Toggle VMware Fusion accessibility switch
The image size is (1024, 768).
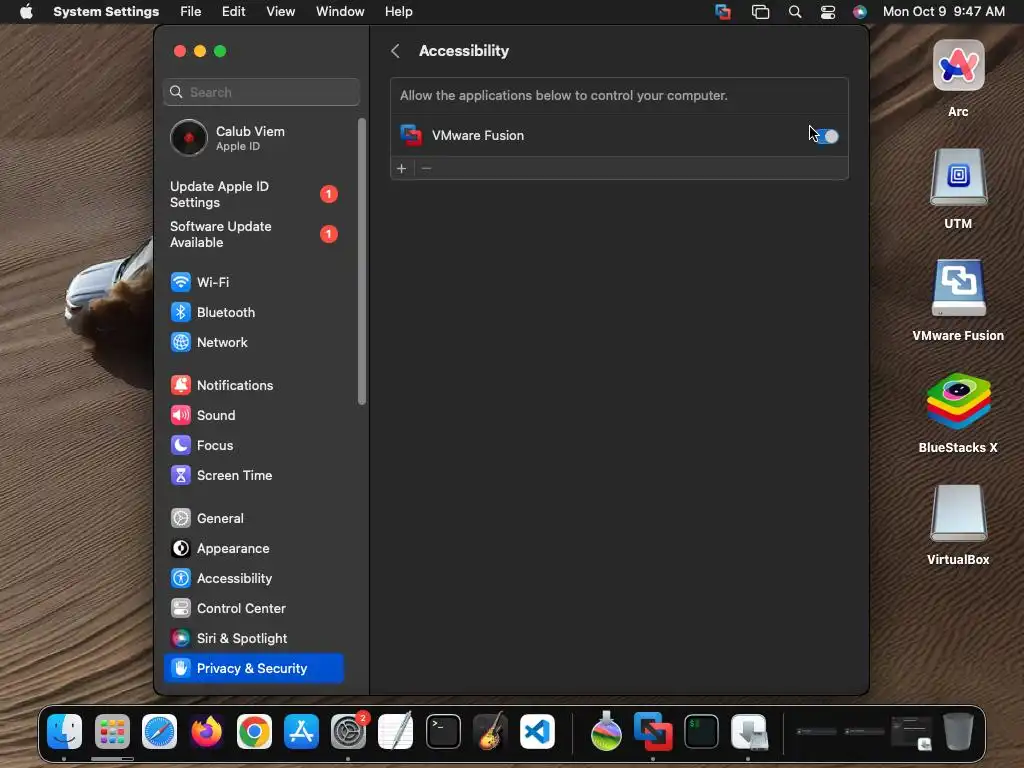point(826,136)
